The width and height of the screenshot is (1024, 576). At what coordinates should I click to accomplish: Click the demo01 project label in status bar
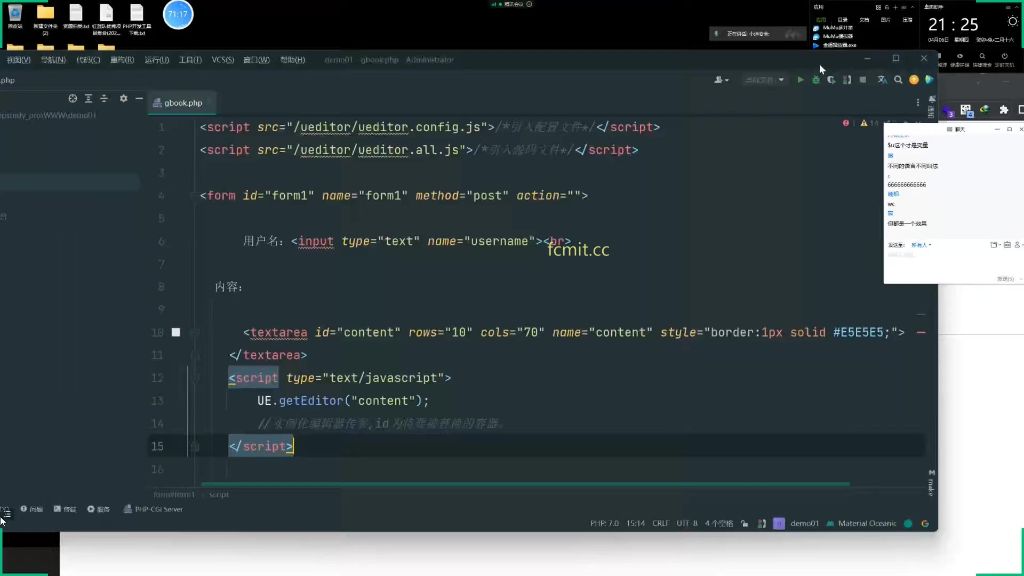805,523
